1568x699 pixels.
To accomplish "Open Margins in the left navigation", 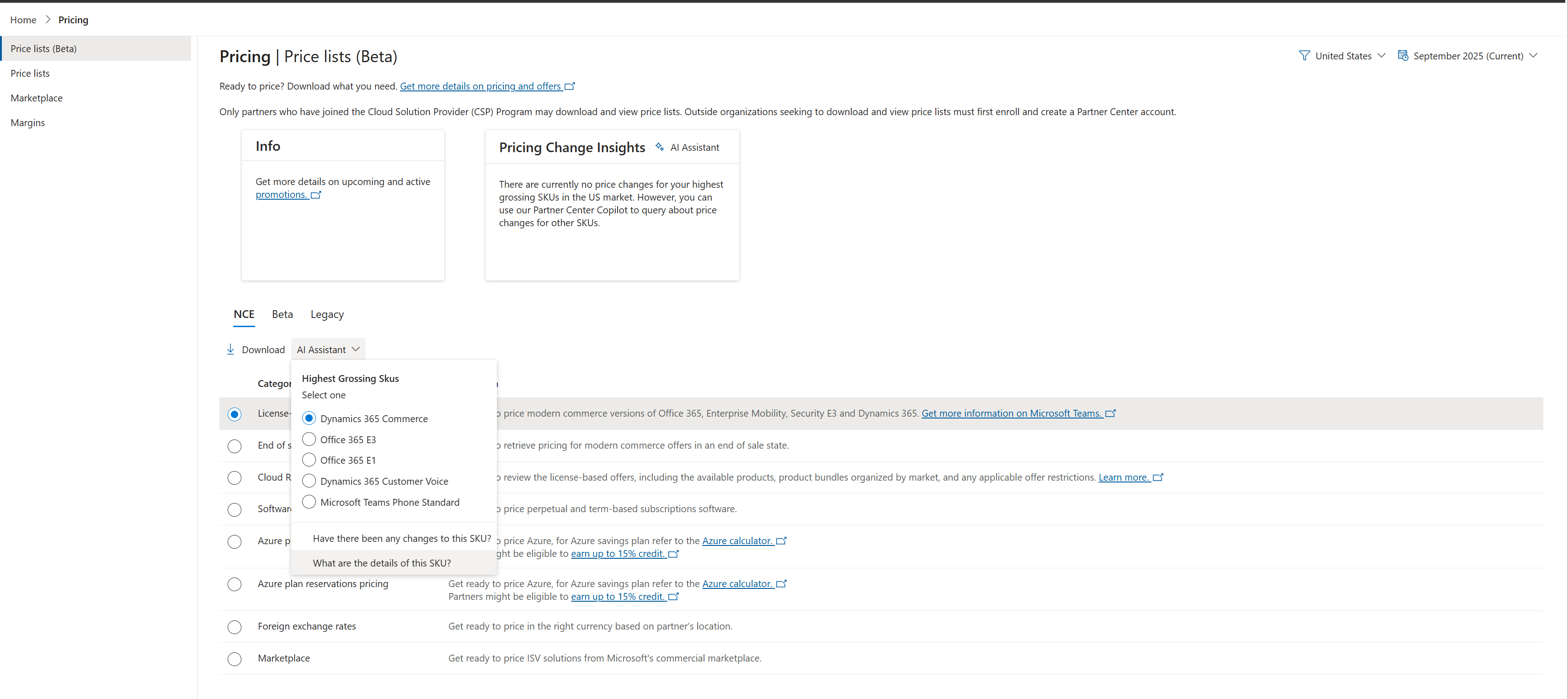I will click(27, 122).
